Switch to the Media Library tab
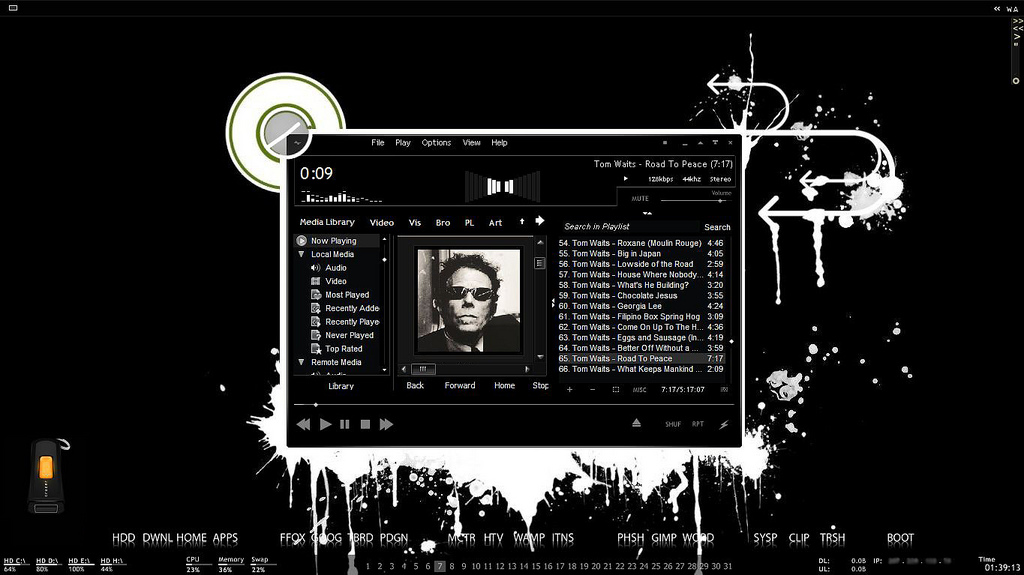Screen dimensions: 1024x575 coord(327,222)
